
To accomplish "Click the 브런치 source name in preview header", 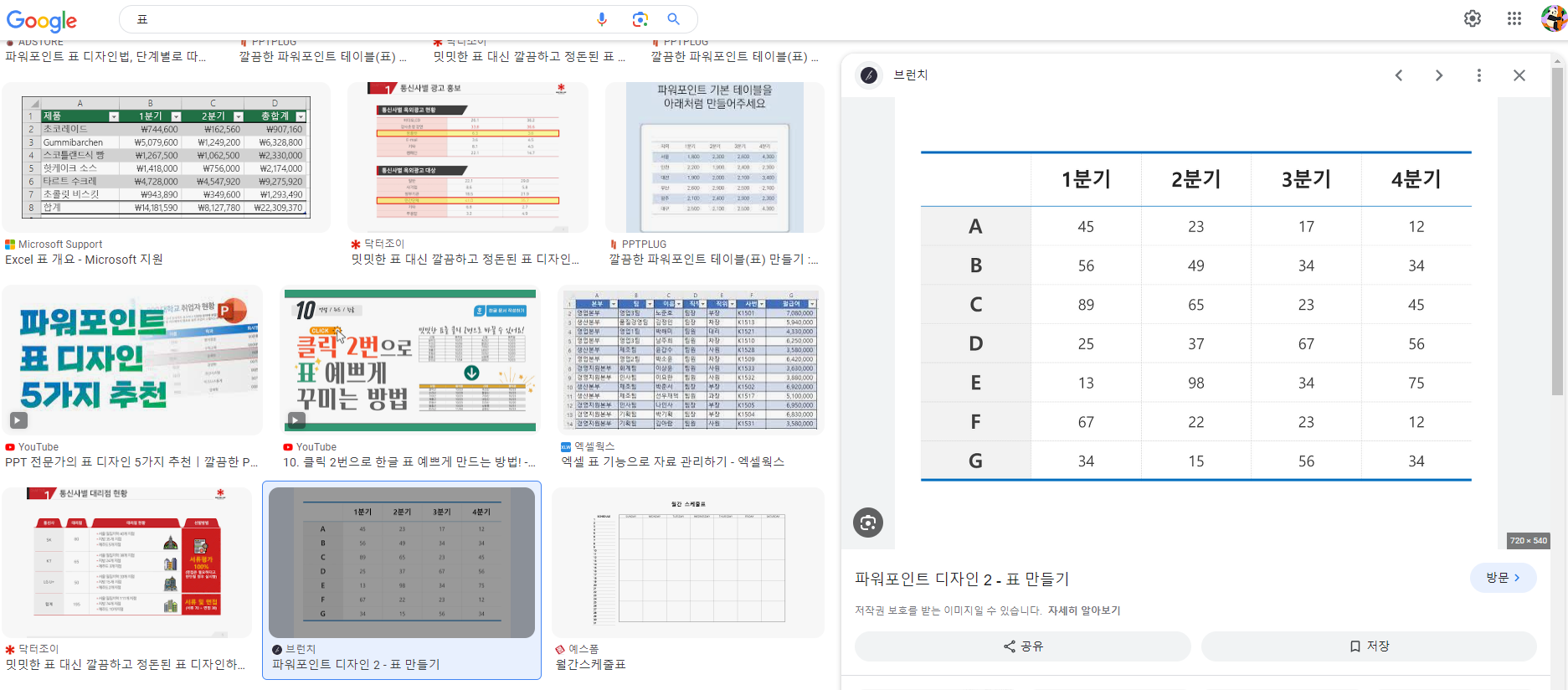I will 910,75.
